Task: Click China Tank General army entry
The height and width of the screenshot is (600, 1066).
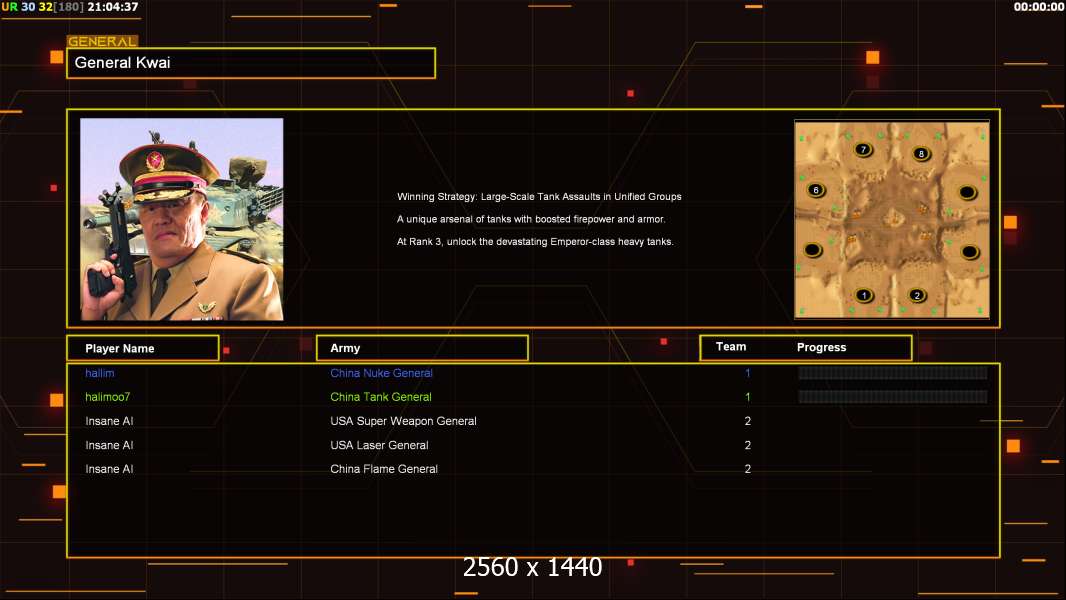Action: (381, 397)
